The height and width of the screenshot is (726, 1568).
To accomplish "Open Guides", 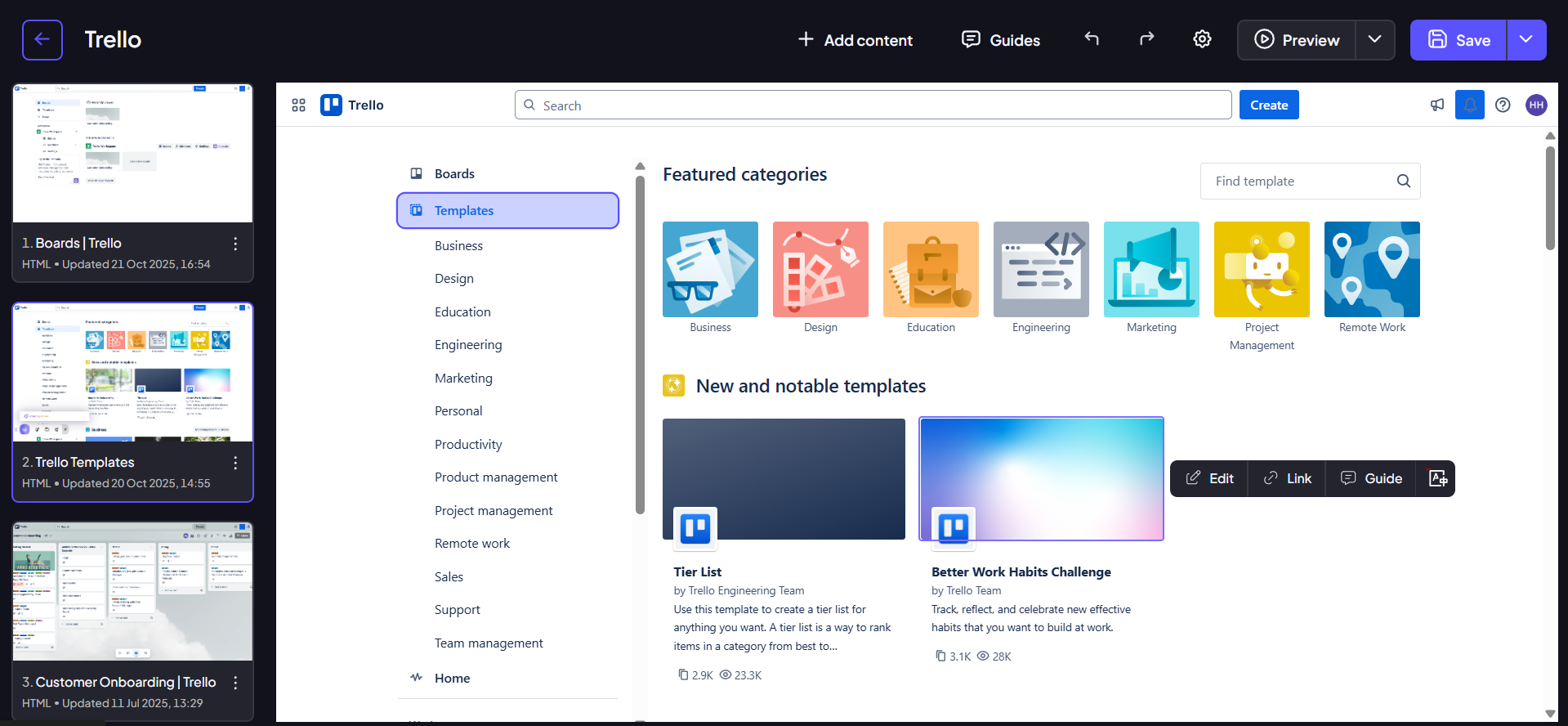I will pyautogui.click(x=1001, y=40).
